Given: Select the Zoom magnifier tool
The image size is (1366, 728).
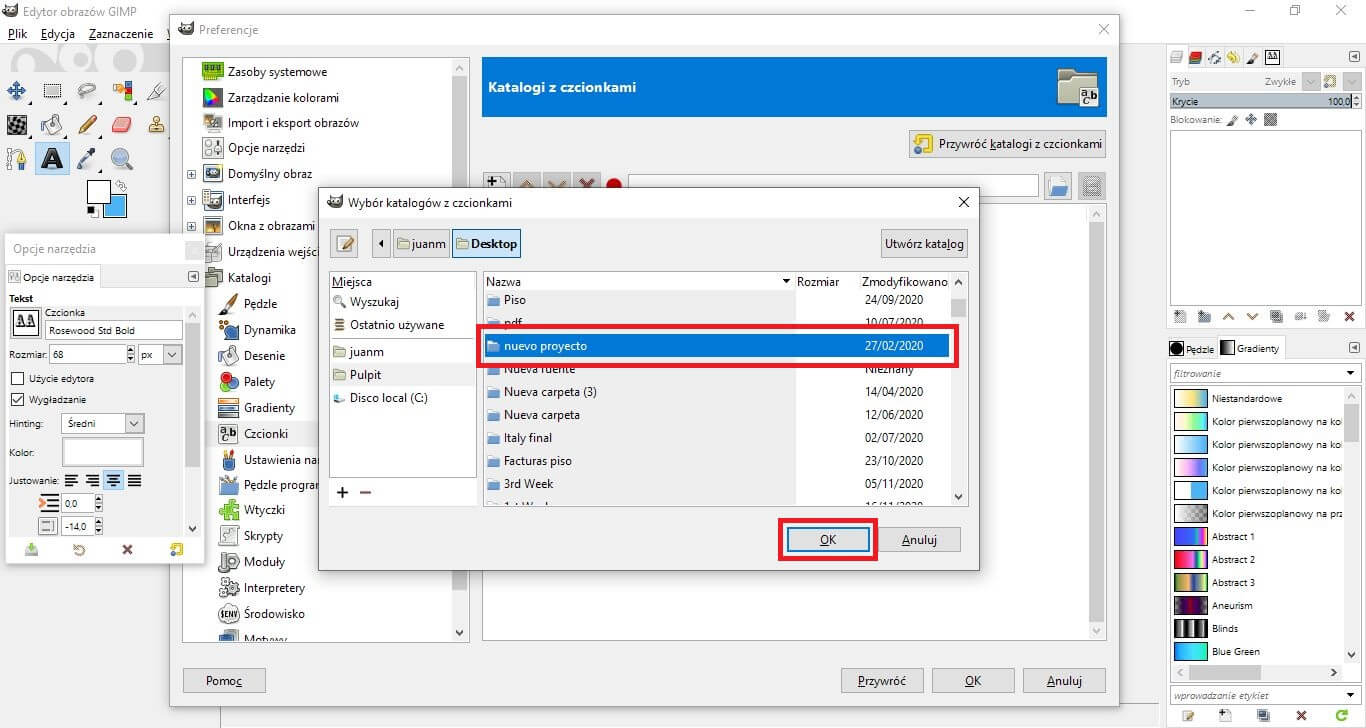Looking at the screenshot, I should pyautogui.click(x=122, y=158).
